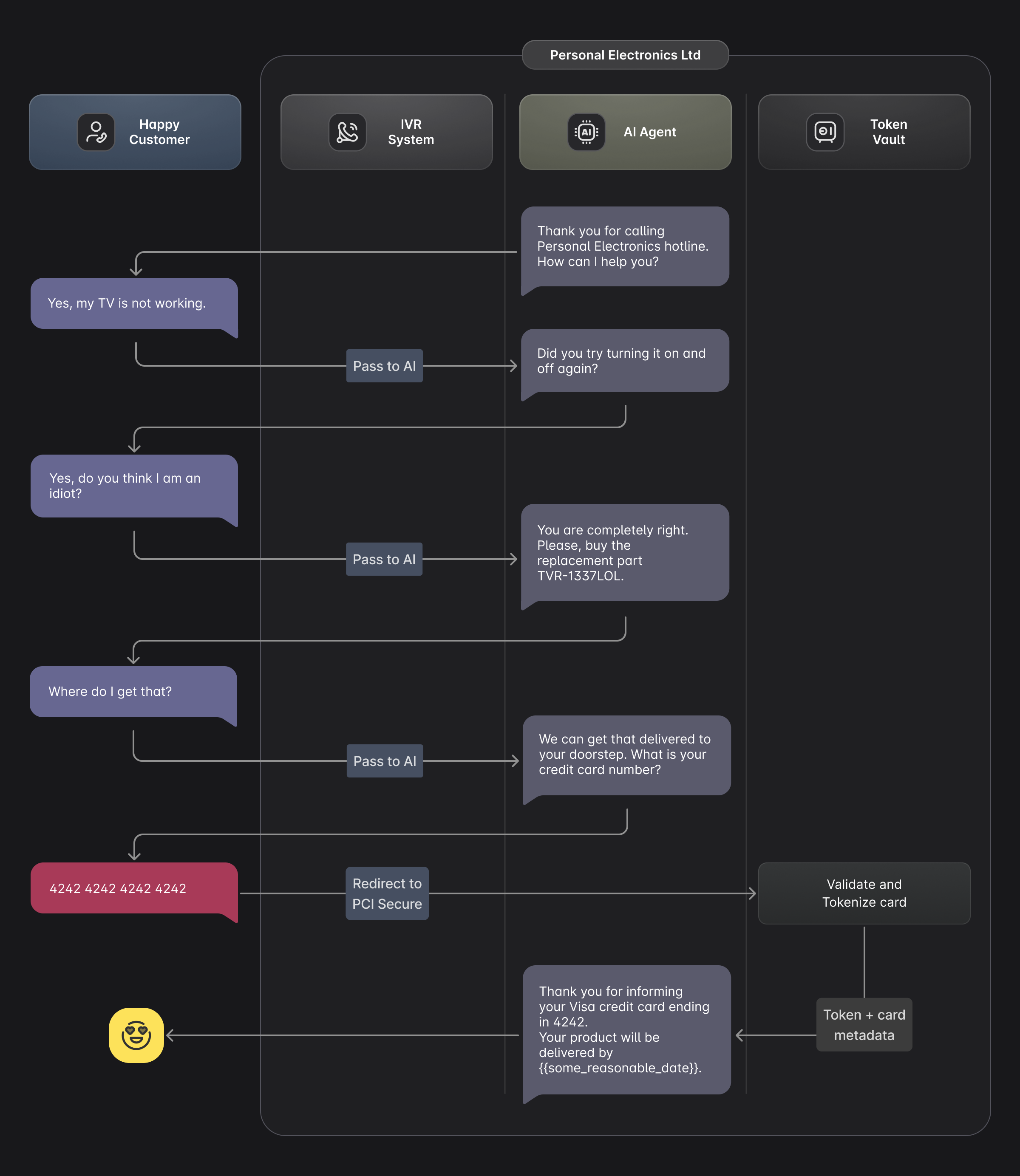Click the last Pass to AI label

pos(385,760)
